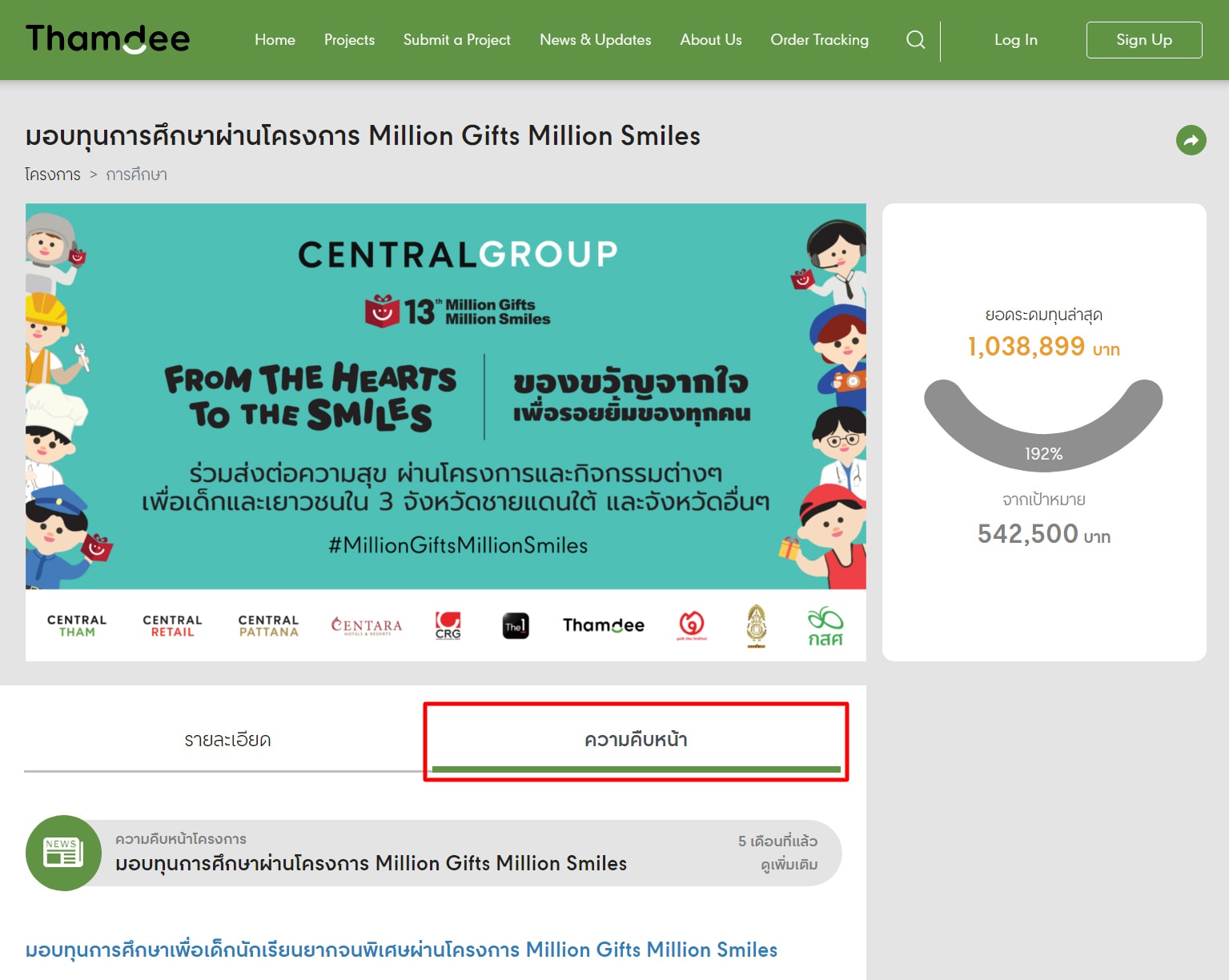Click ดูเพิ่มเติม to see more

tap(789, 866)
